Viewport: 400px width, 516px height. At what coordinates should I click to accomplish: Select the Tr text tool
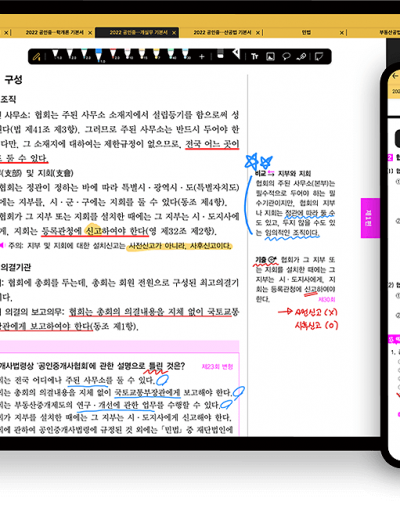pos(255,56)
